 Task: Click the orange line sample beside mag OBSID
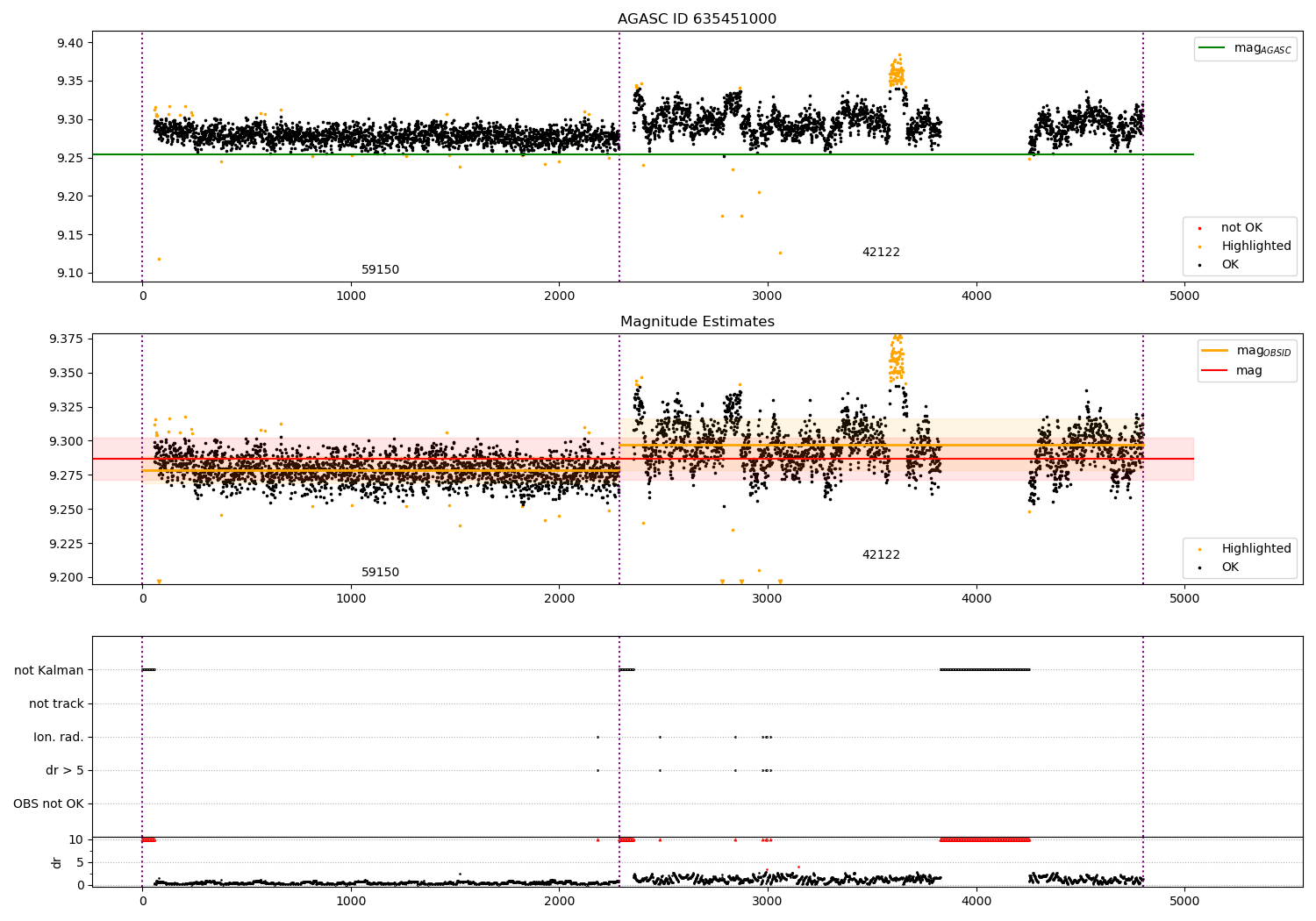(x=1215, y=351)
